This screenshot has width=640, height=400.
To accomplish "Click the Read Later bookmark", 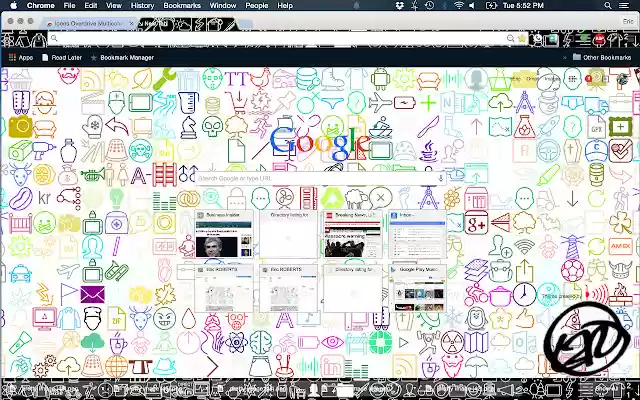I will click(62, 58).
